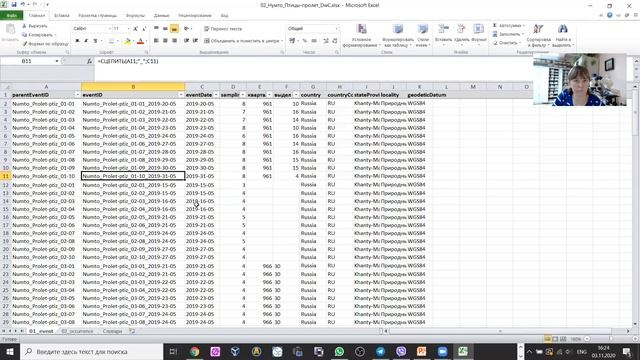
Task: Click the Windows taskbar search box
Action: click(x=91, y=351)
